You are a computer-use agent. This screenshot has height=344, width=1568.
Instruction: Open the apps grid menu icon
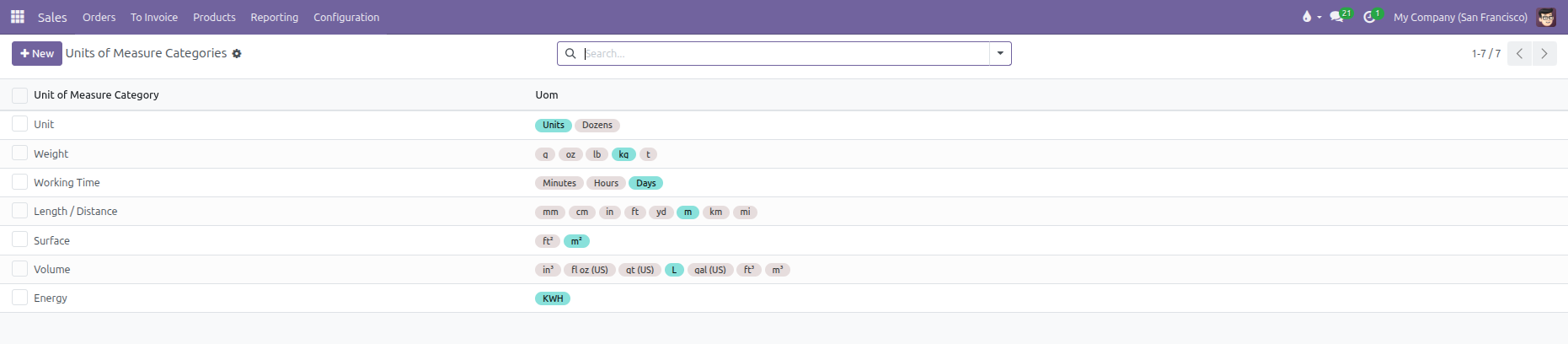[17, 17]
